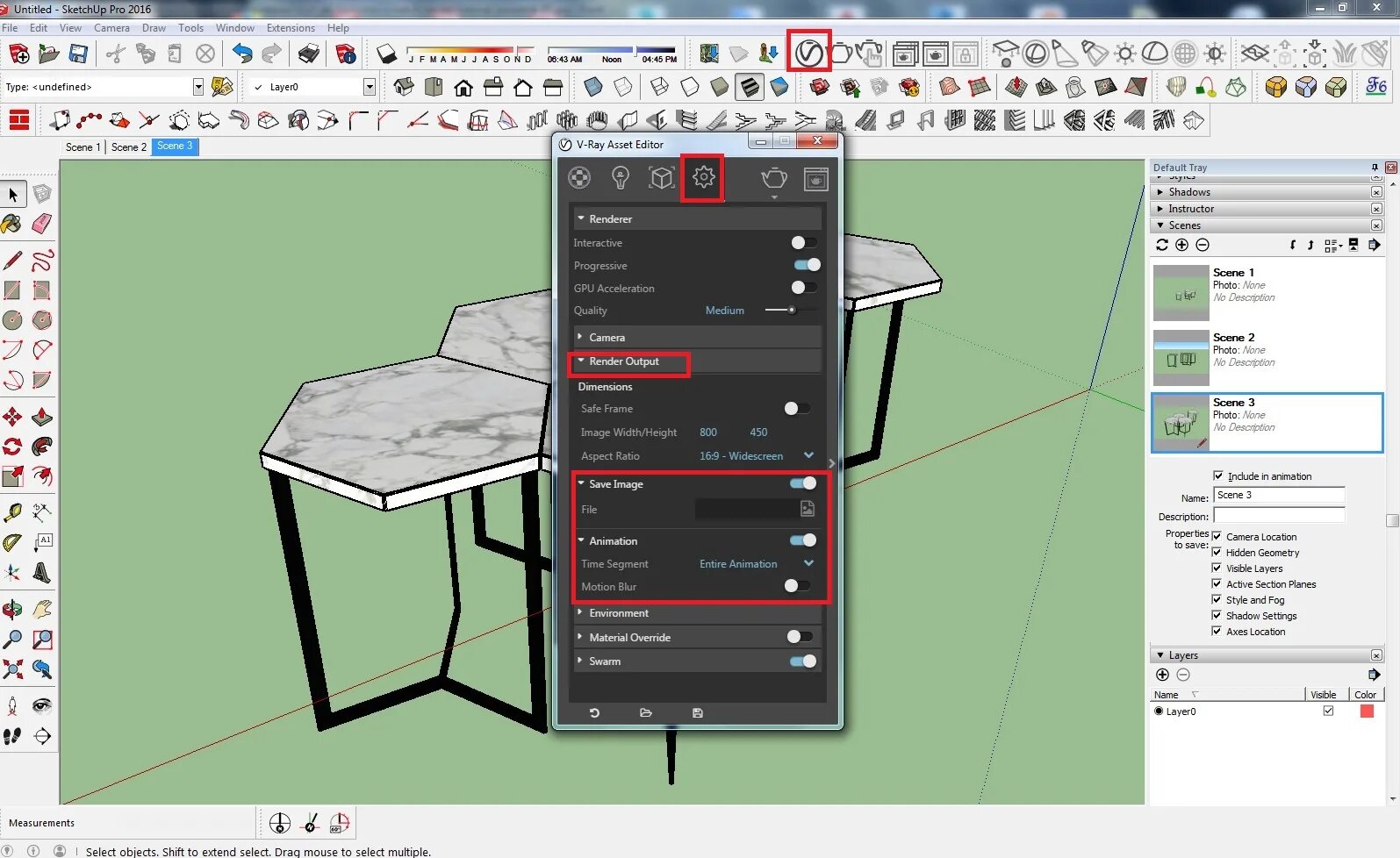Image resolution: width=1400 pixels, height=858 pixels.
Task: Open the Lights tab in Asset Editor
Action: click(x=621, y=178)
